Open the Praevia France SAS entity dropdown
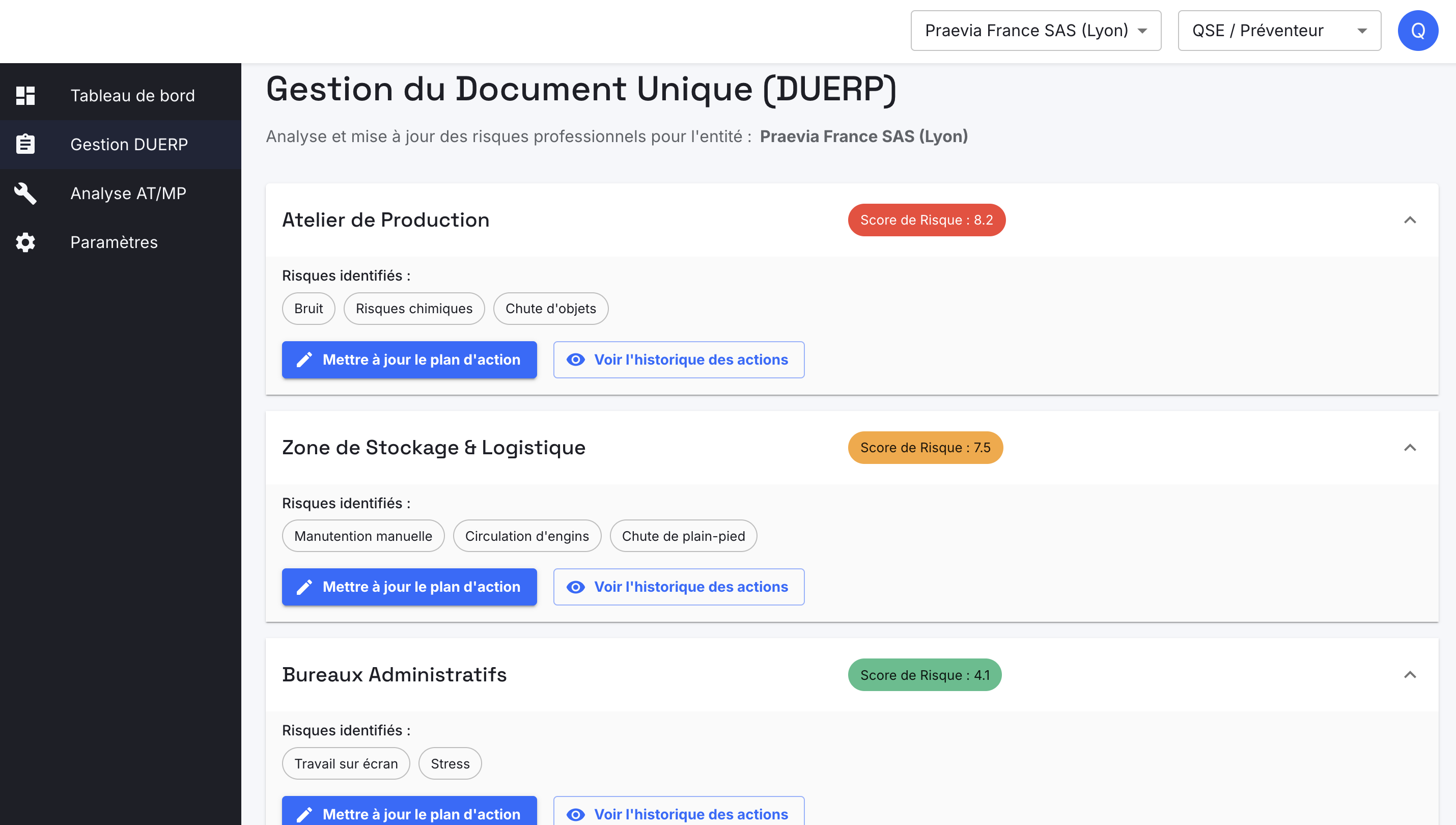Image resolution: width=1456 pixels, height=825 pixels. 1035,31
